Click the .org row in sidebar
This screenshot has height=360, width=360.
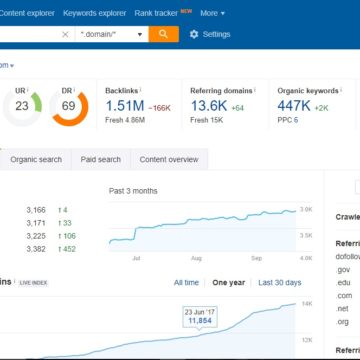[342, 322]
